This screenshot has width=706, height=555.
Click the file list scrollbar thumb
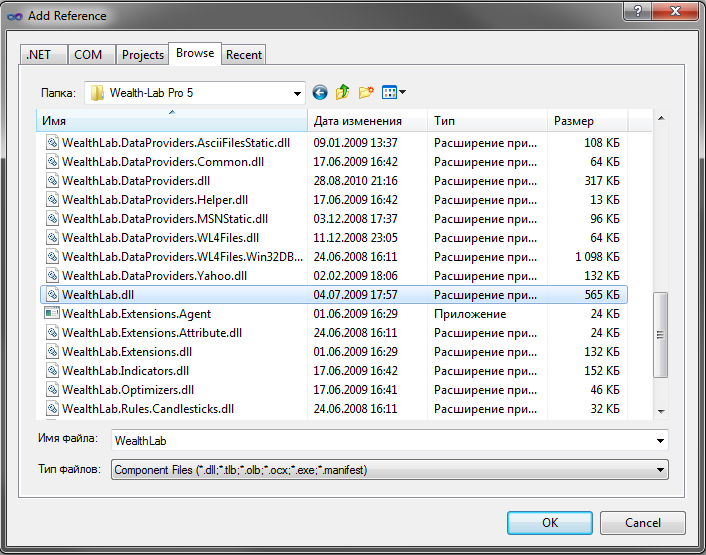coord(661,335)
